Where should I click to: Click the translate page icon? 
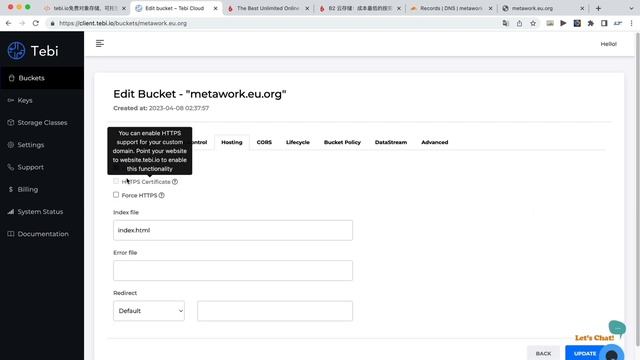[505, 23]
